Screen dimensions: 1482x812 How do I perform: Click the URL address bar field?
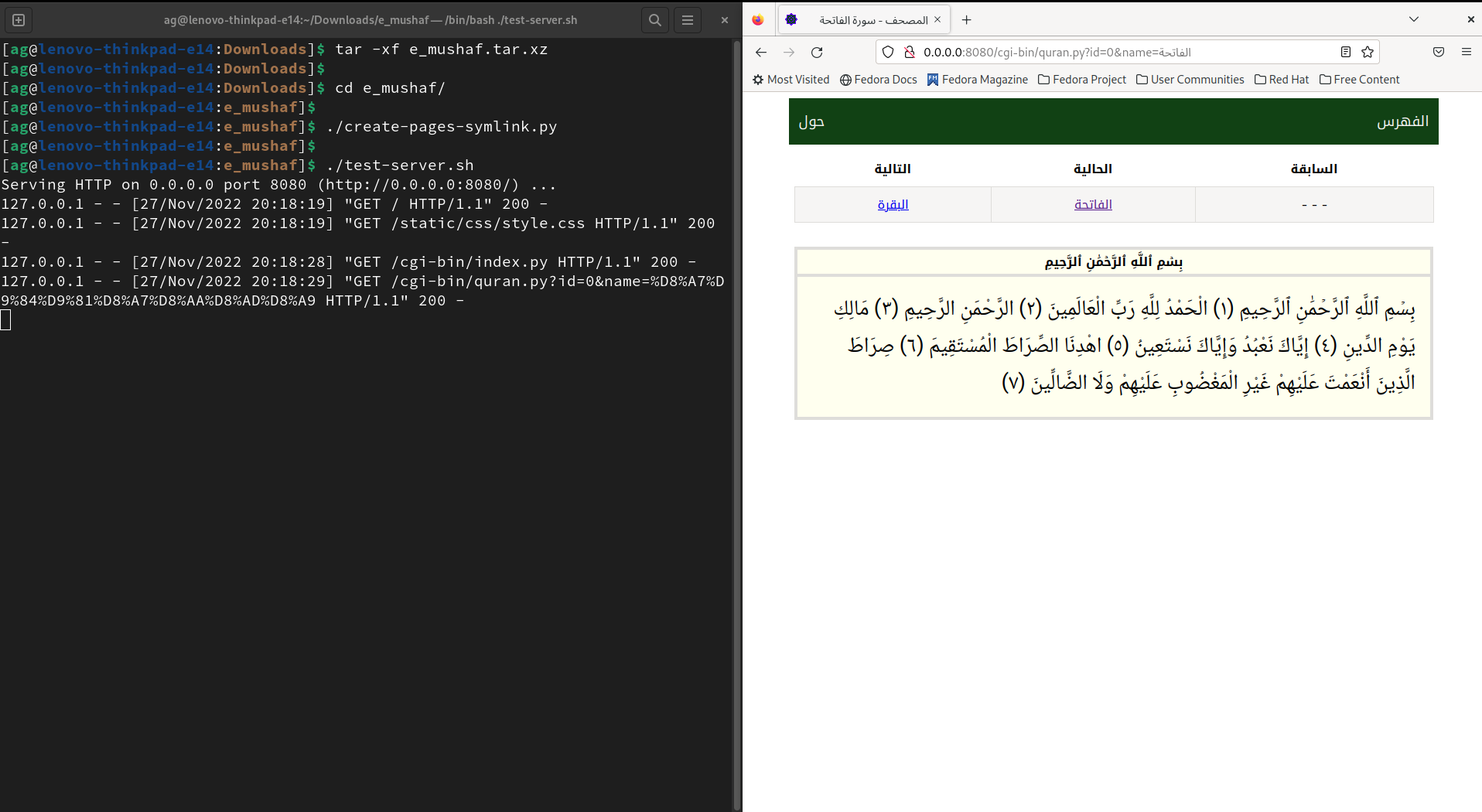1122,52
